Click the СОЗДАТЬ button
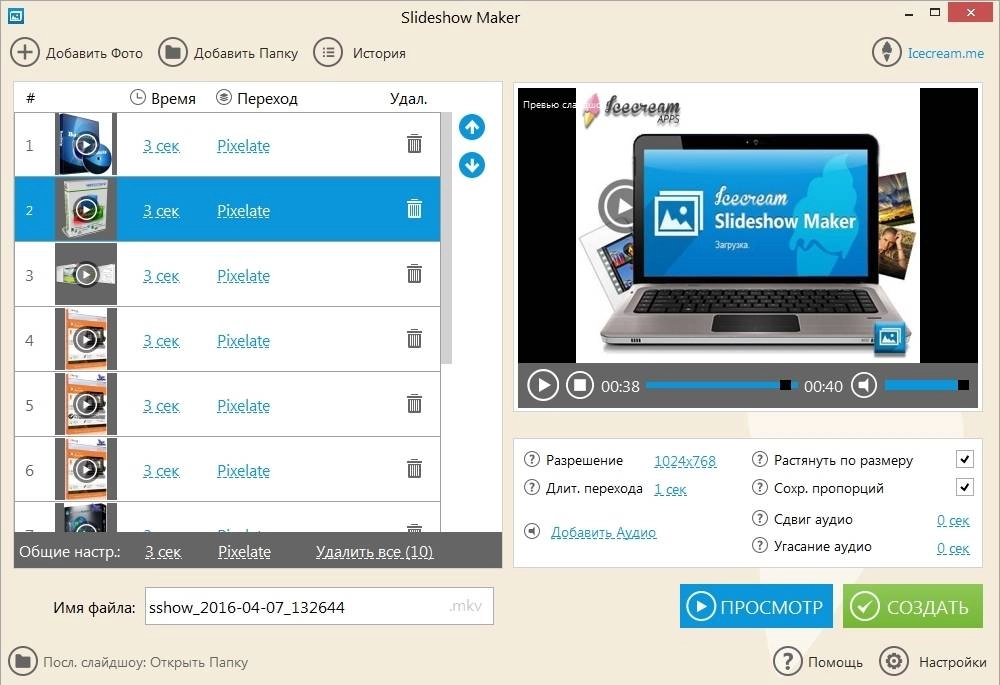1000x685 pixels. coord(913,606)
